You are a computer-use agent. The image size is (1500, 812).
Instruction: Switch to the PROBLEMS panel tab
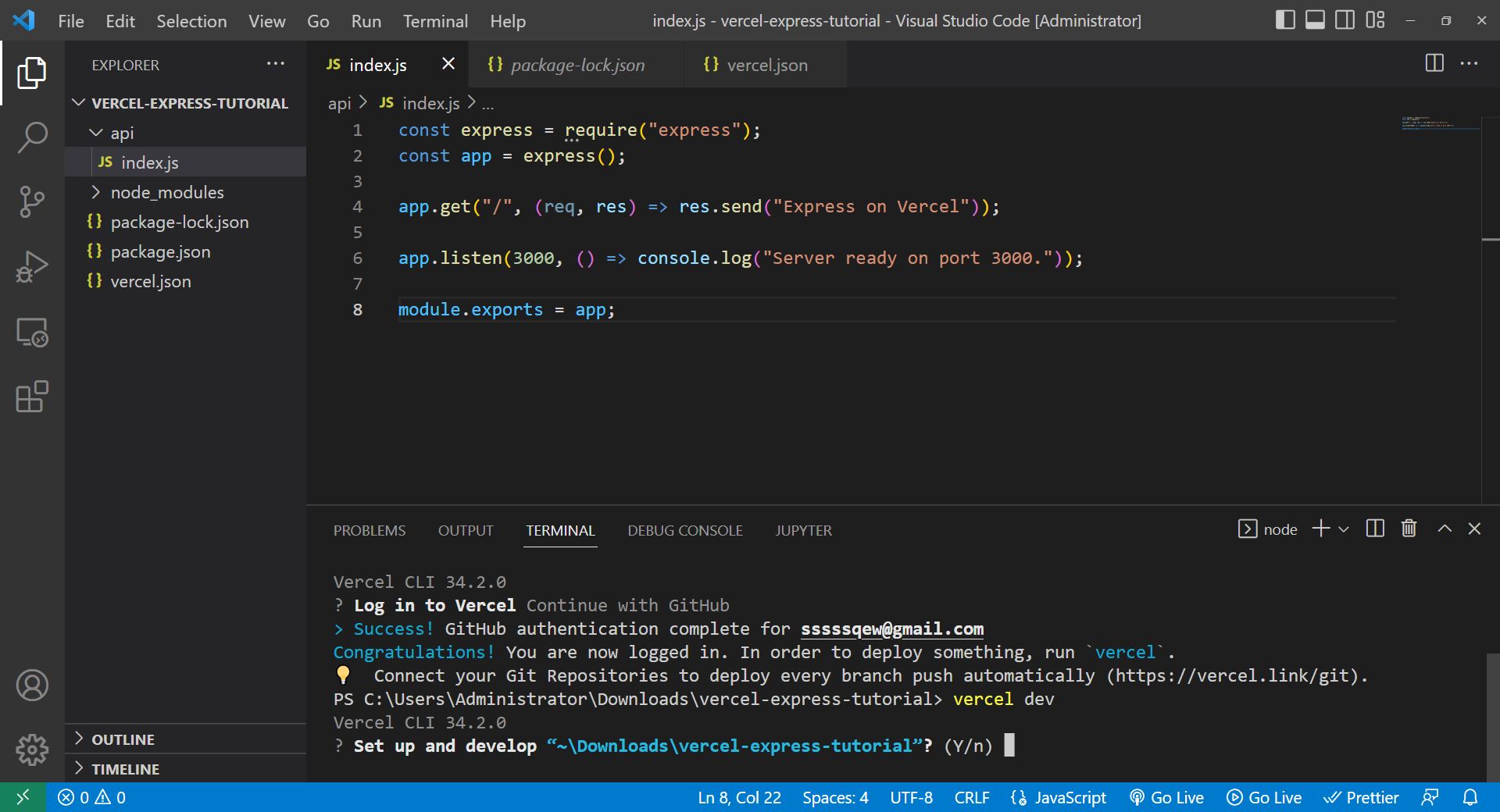pyautogui.click(x=370, y=530)
